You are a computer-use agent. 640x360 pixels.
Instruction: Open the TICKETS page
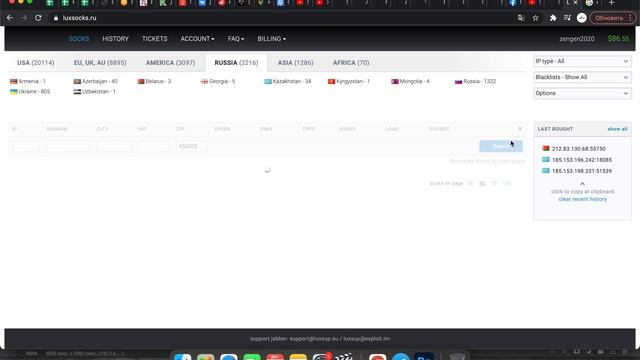pos(155,39)
